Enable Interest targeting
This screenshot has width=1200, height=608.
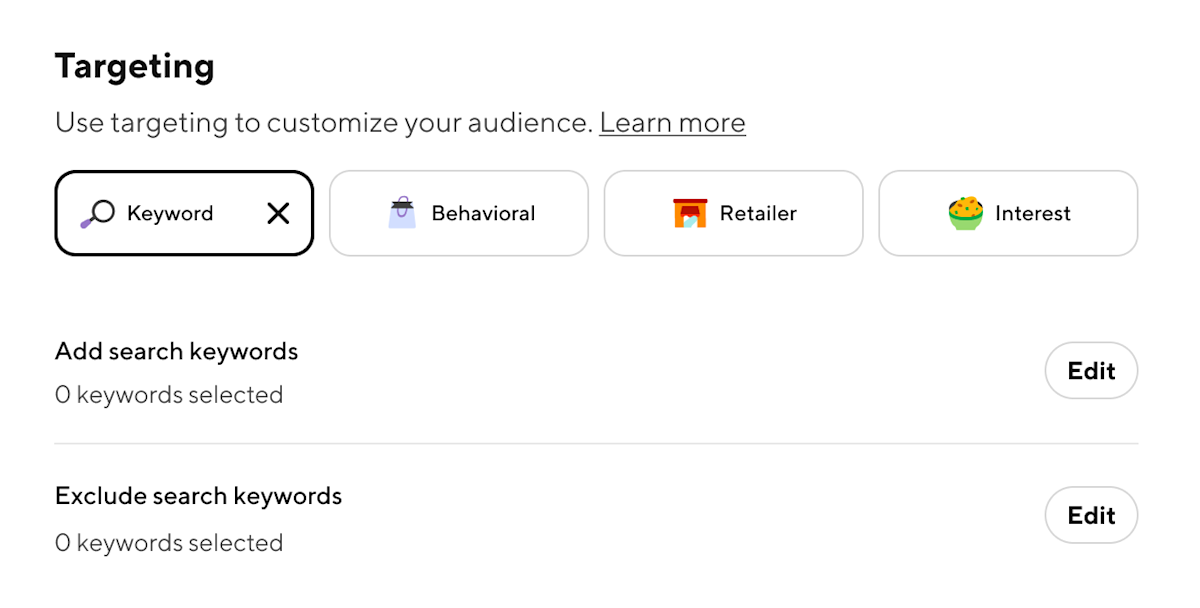pyautogui.click(x=1007, y=213)
